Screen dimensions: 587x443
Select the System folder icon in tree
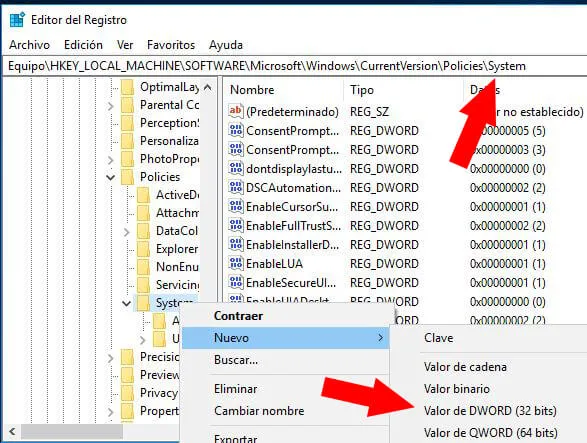click(143, 303)
